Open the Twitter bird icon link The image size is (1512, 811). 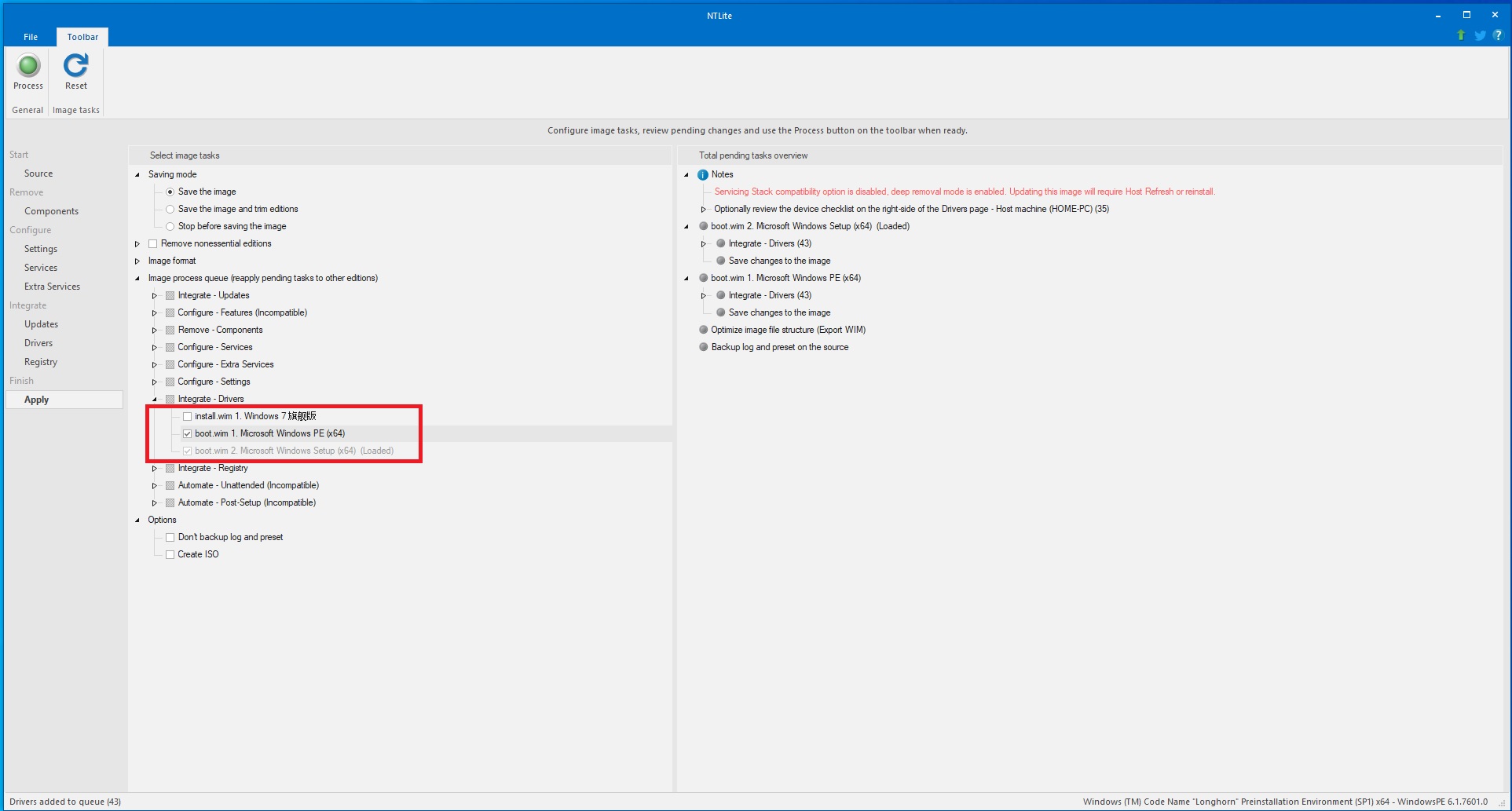pos(1480,35)
